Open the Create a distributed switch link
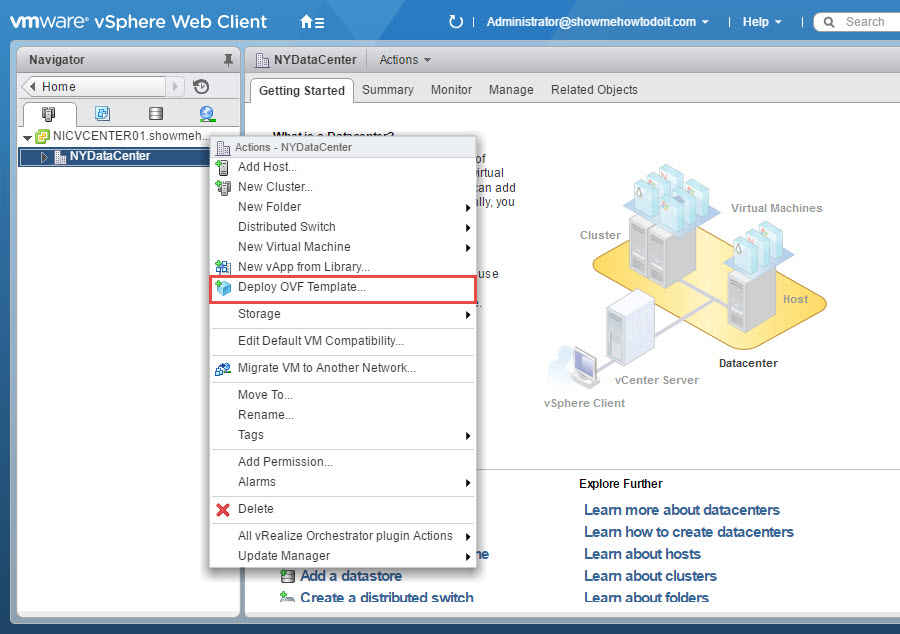Viewport: 900px width, 634px height. tap(387, 597)
